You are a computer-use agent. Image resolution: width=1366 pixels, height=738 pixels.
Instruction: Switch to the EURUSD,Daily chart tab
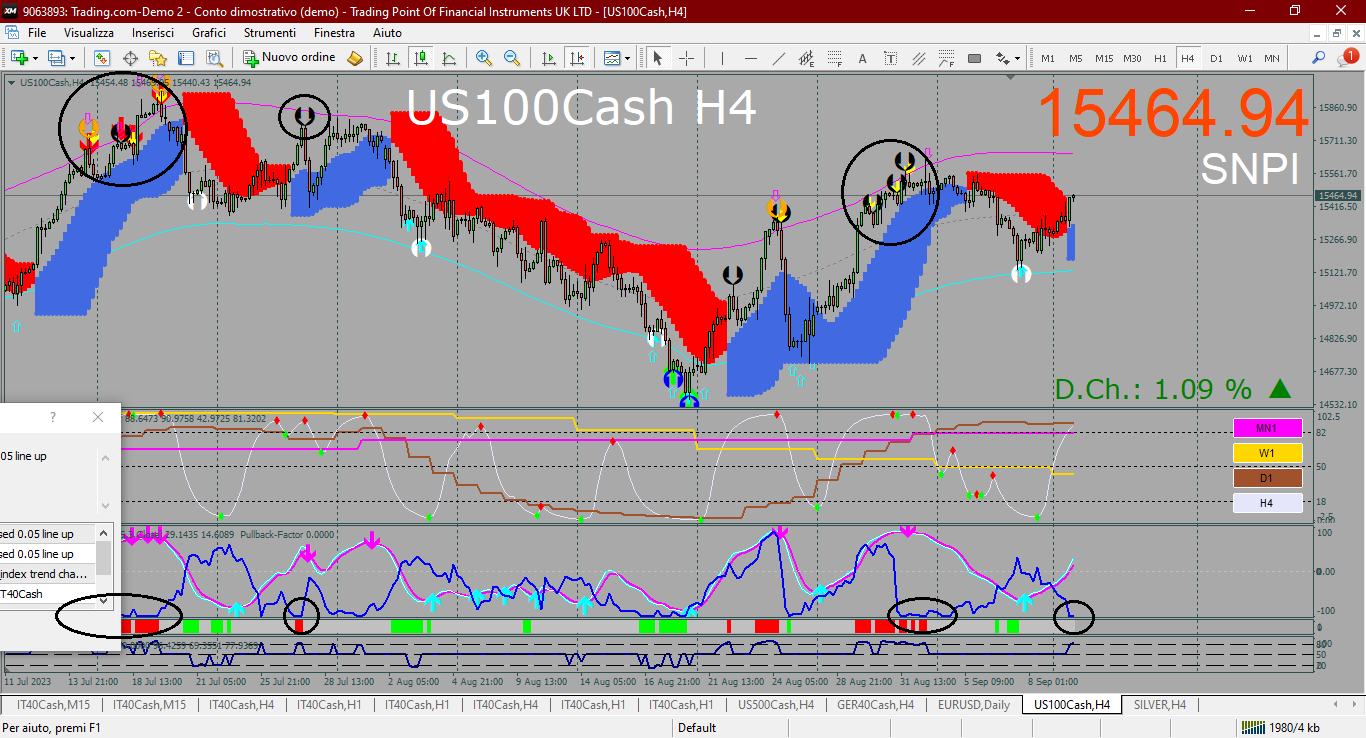pyautogui.click(x=973, y=705)
